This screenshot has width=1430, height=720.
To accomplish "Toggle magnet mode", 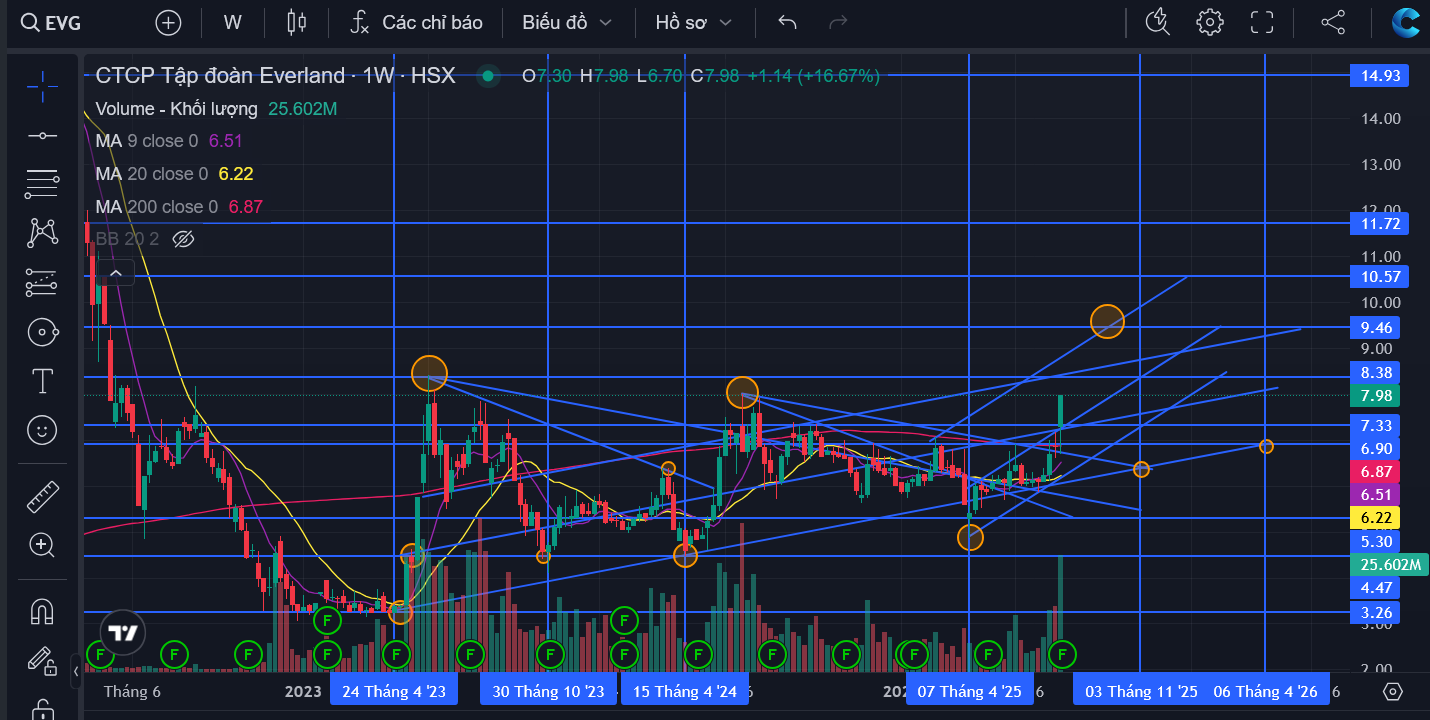I will coord(42,610).
